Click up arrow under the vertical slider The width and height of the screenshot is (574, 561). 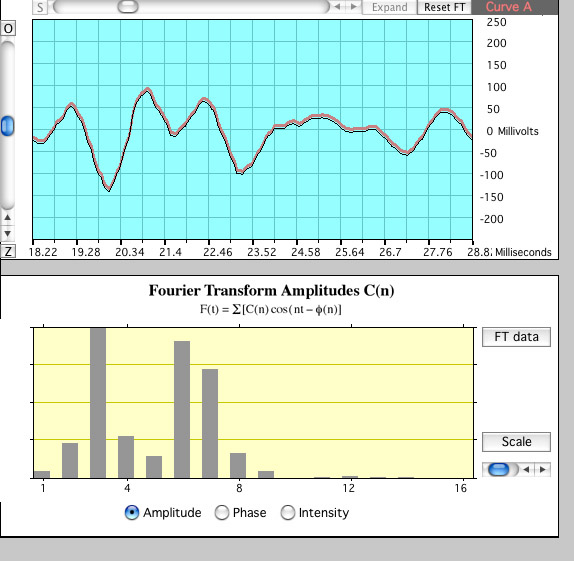[7, 218]
